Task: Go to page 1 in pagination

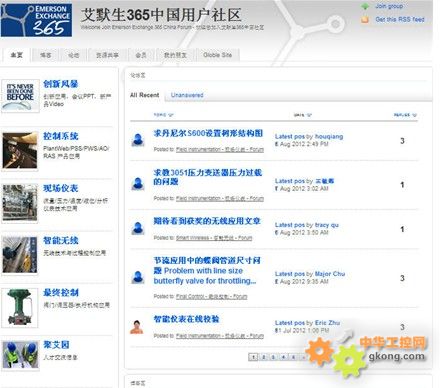Action: (253, 357)
